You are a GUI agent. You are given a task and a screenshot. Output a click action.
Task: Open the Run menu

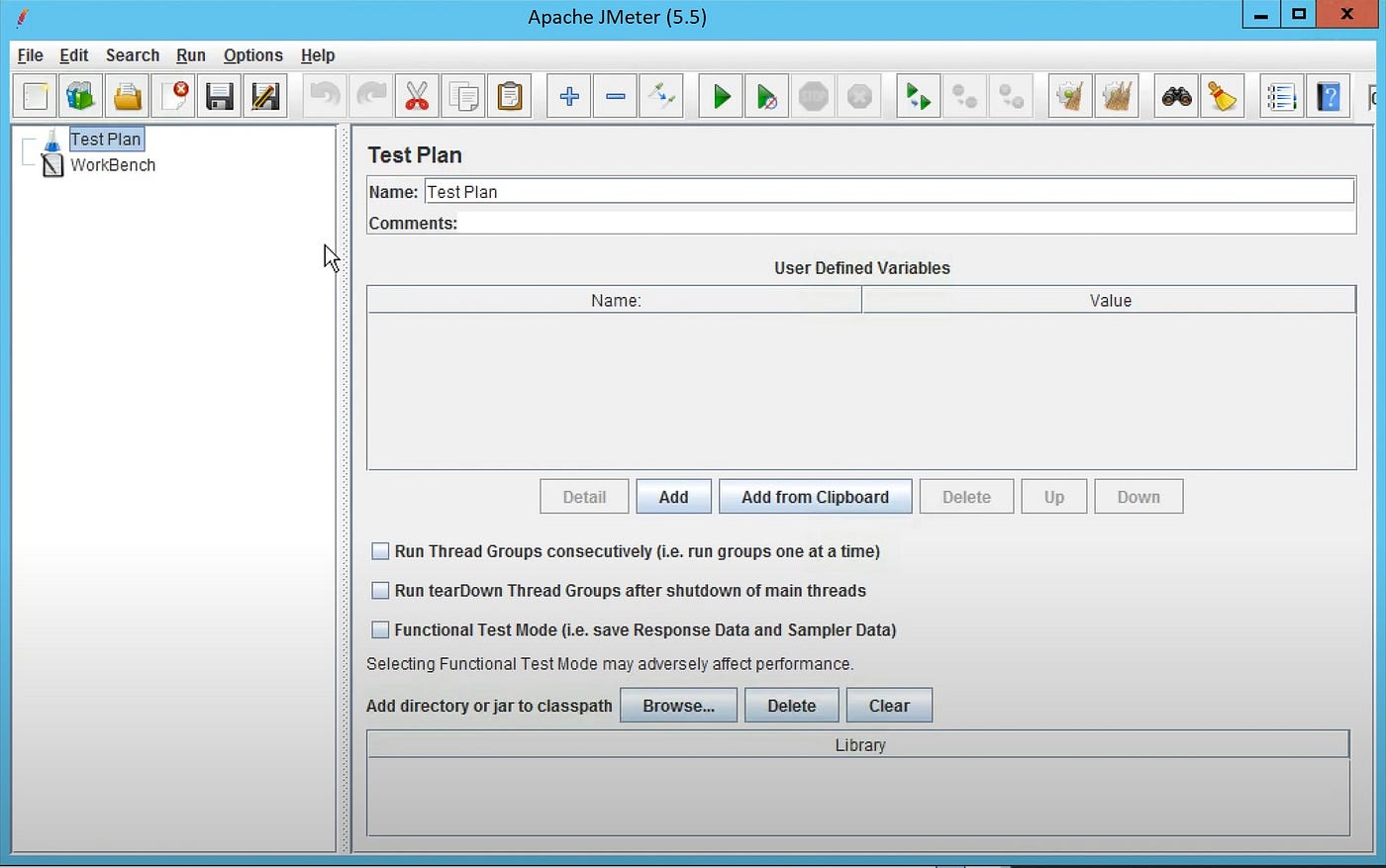[x=191, y=55]
